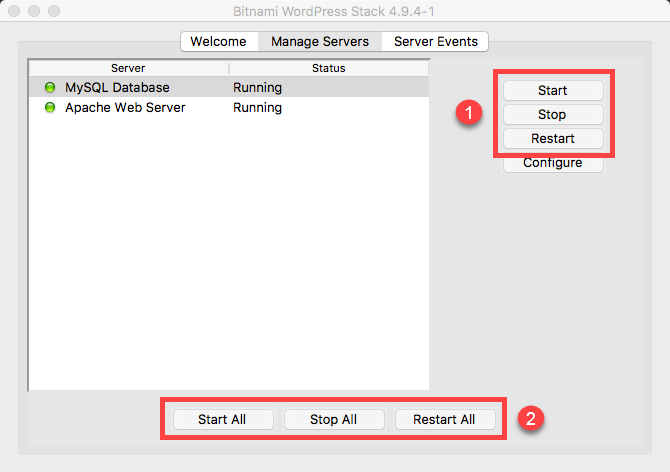Viewport: 670px width, 472px height.
Task: Open the Server Events tab
Action: coord(435,41)
